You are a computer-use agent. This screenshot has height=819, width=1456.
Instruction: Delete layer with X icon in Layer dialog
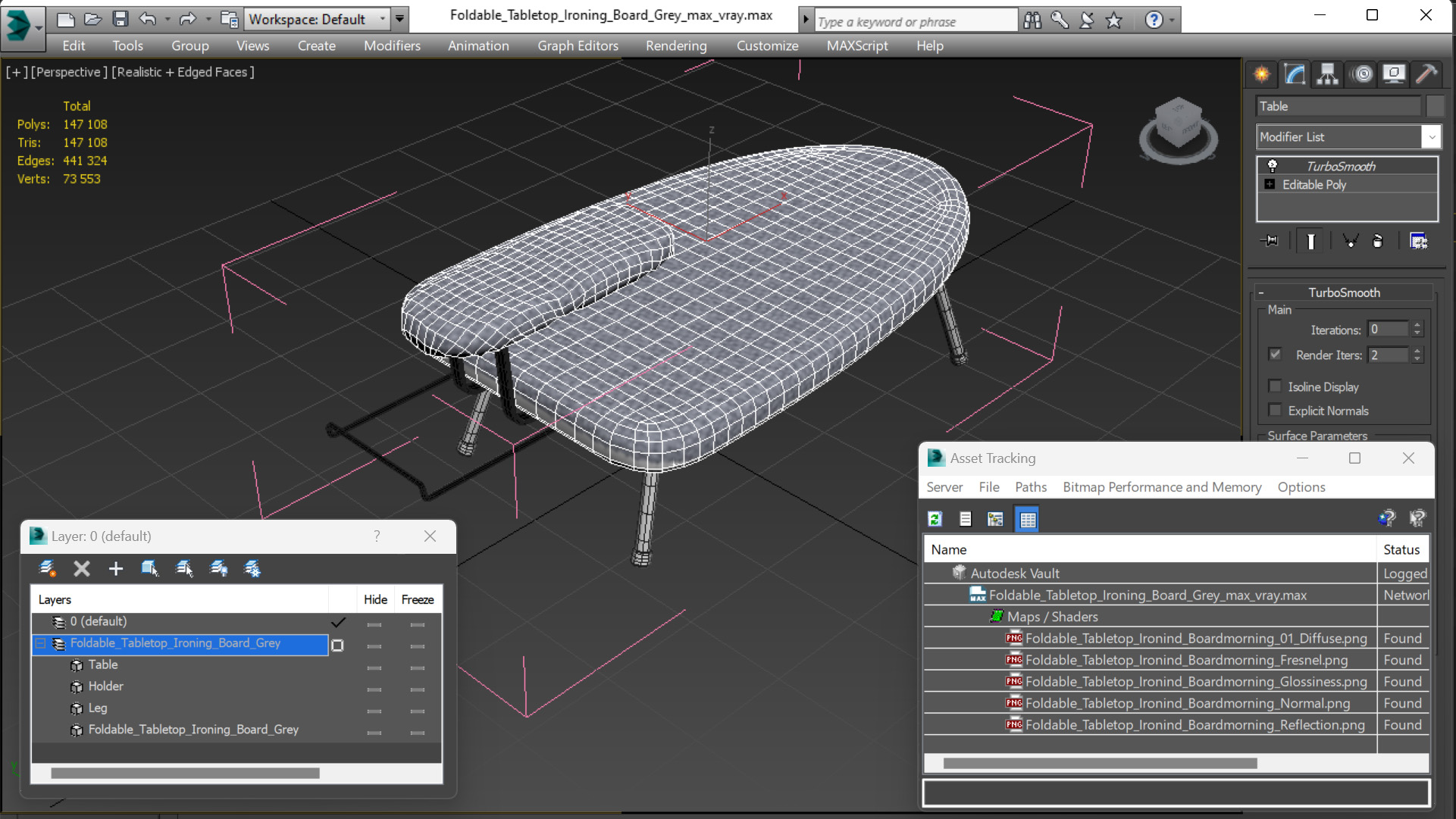click(x=82, y=568)
